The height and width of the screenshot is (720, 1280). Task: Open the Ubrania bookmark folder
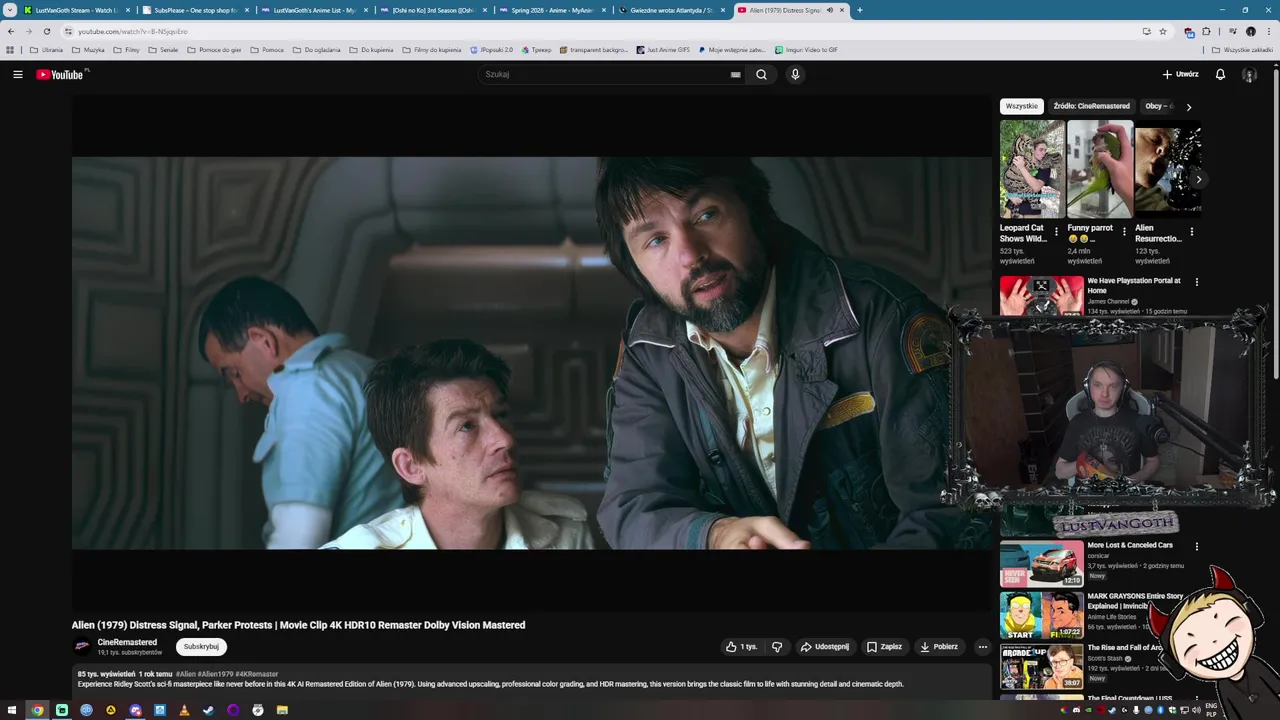coord(46,49)
